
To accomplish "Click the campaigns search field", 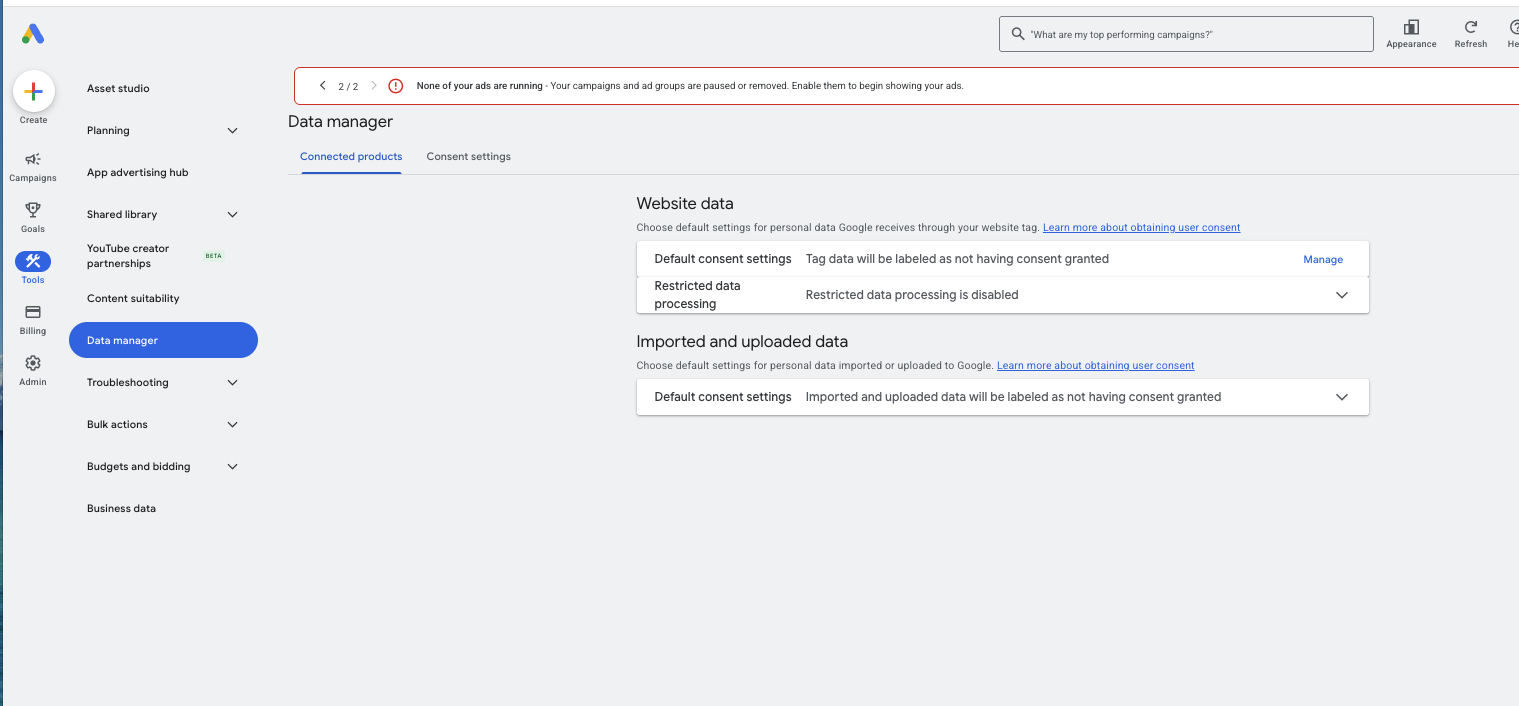I will (1186, 34).
